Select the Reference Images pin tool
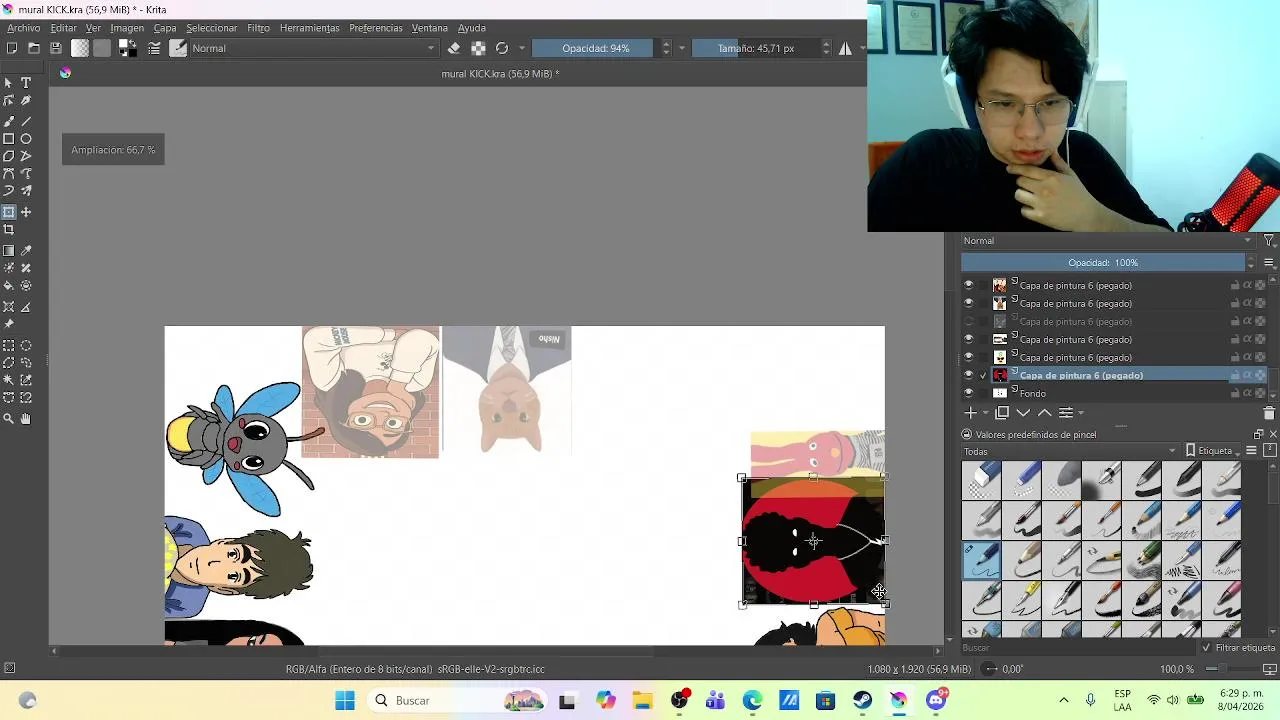 pos(9,324)
